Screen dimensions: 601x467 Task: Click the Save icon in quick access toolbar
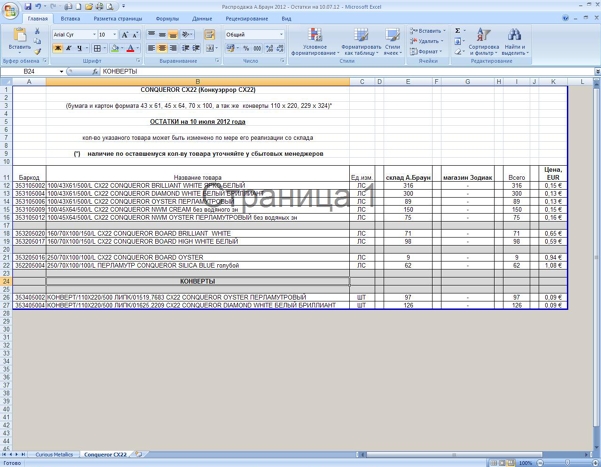(x=28, y=7)
